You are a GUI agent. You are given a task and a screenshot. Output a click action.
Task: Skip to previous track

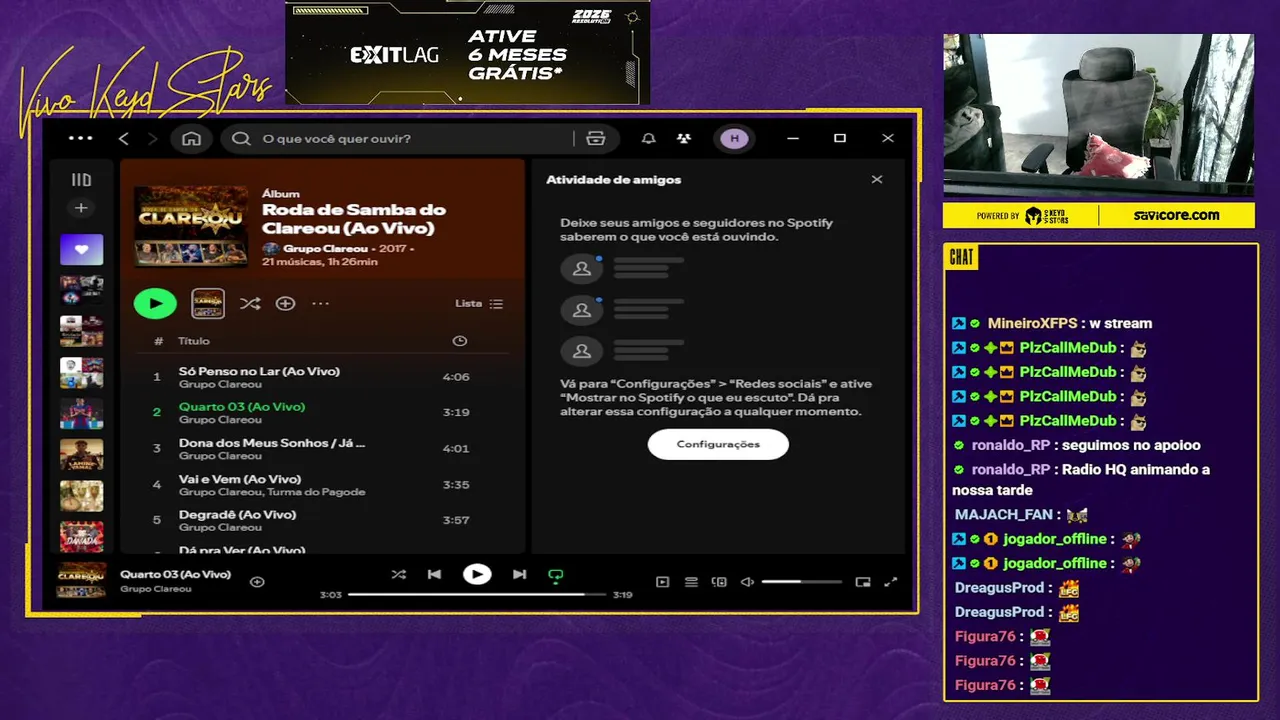coord(434,574)
